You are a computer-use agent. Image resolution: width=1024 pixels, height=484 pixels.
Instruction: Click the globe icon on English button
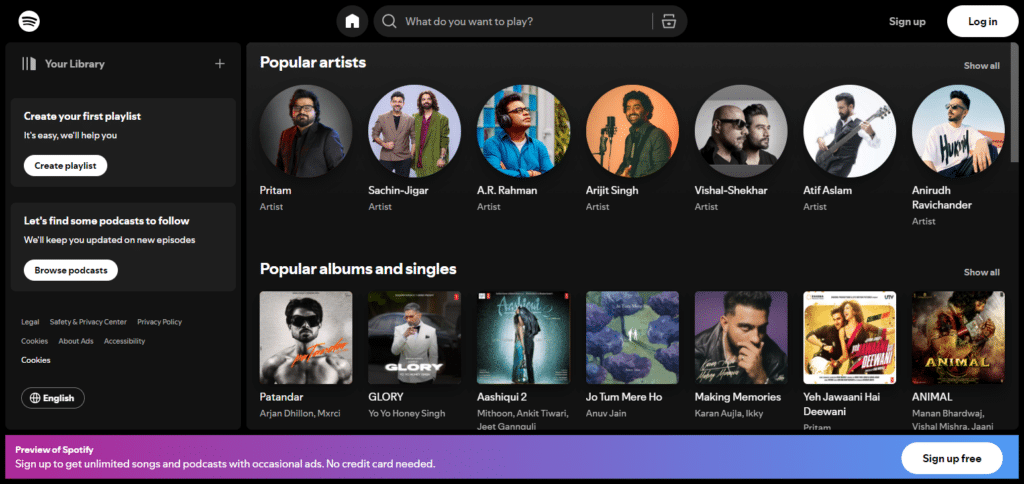pyautogui.click(x=35, y=398)
